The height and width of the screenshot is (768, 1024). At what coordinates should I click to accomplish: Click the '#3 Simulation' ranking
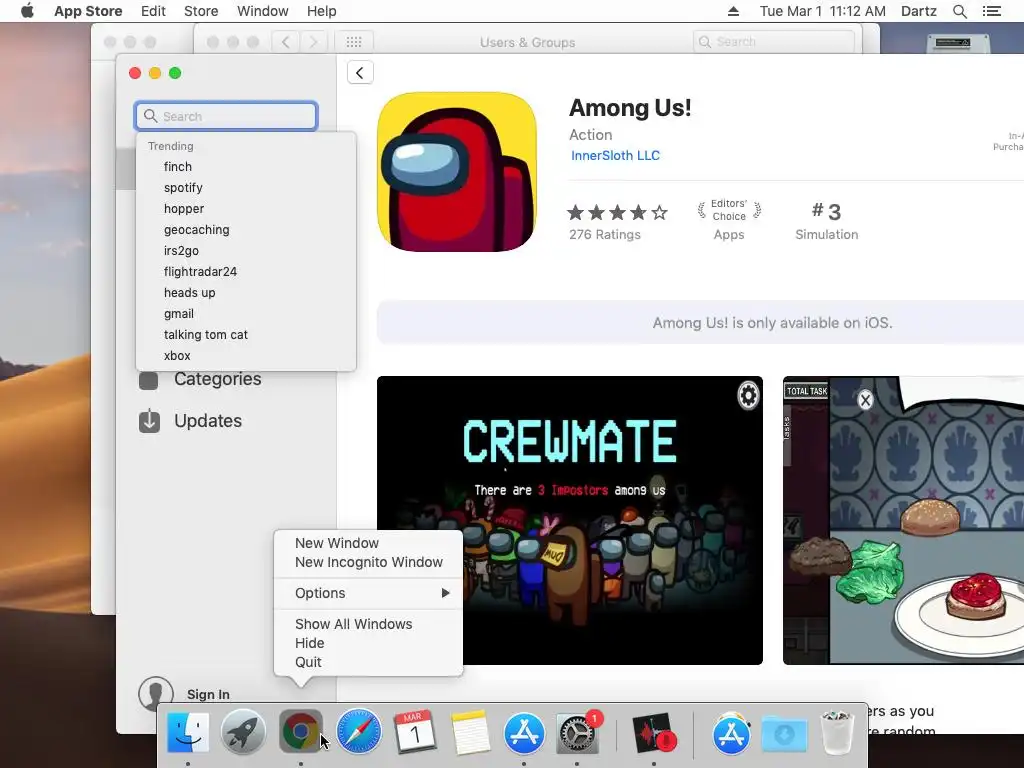coord(827,221)
